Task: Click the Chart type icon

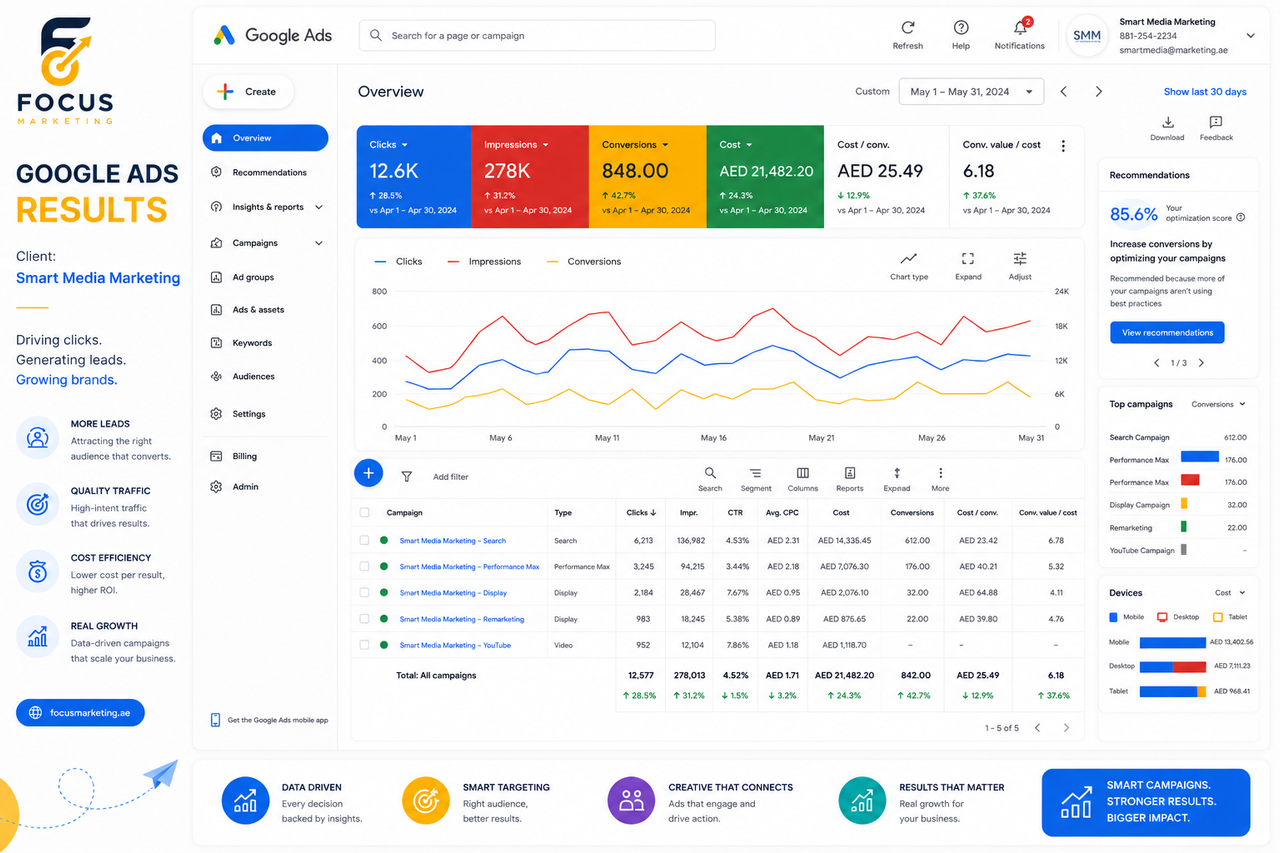Action: coord(909,258)
